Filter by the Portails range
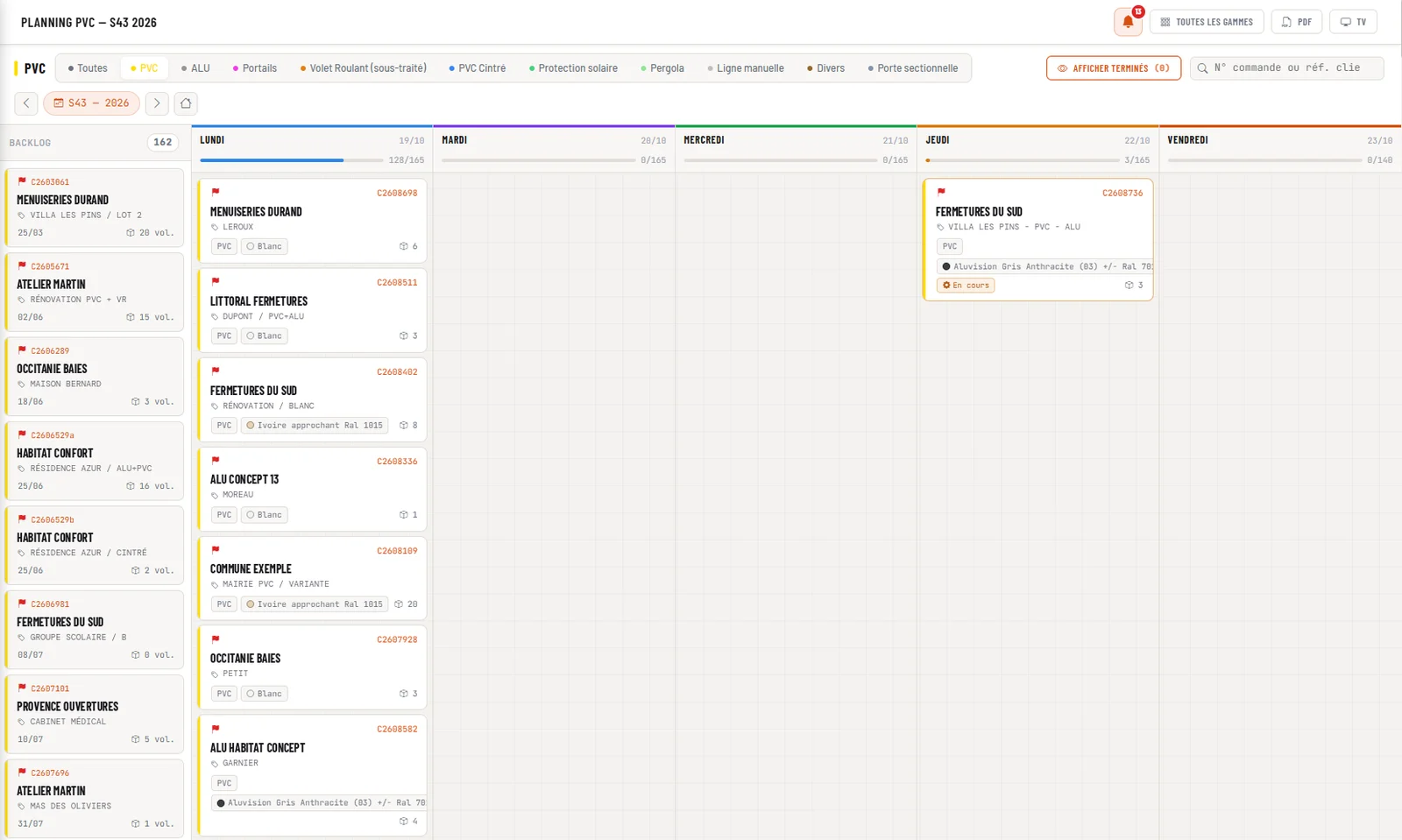Screen dimensions: 1402x840 click(255, 68)
